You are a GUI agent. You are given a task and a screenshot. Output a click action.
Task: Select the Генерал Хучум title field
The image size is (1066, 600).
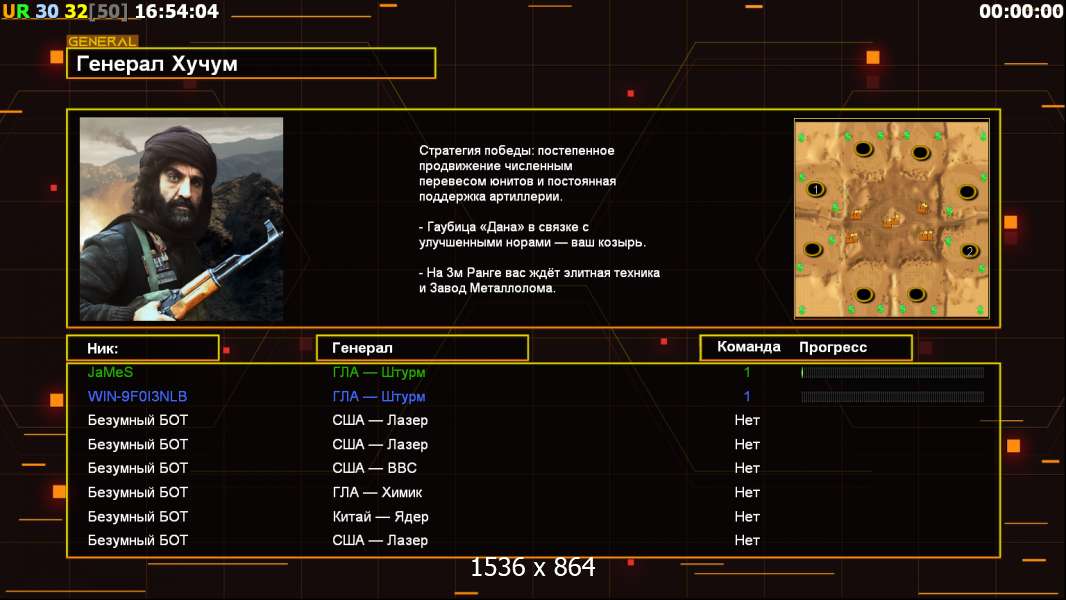(x=251, y=63)
